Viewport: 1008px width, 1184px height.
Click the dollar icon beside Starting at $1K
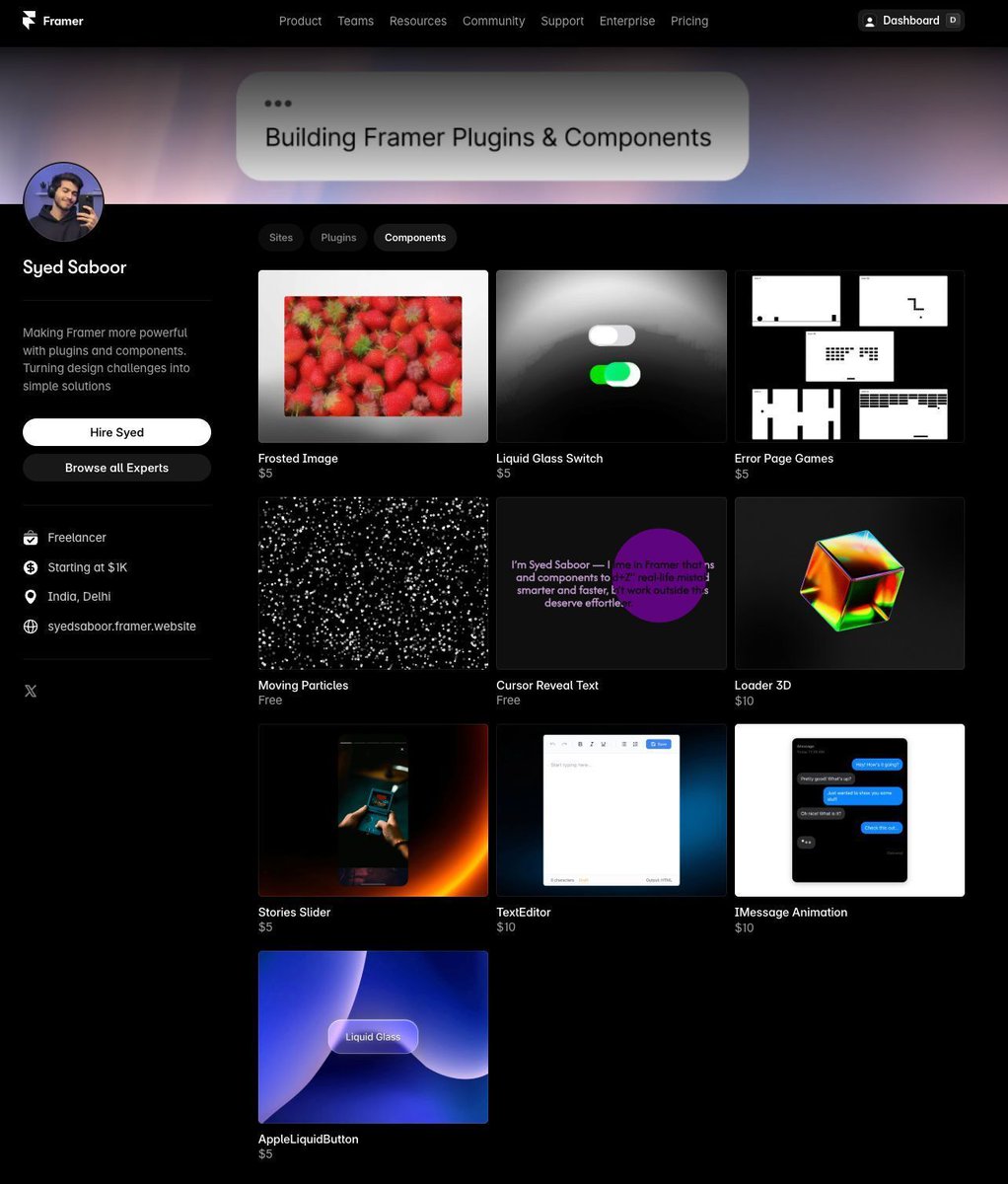31,567
